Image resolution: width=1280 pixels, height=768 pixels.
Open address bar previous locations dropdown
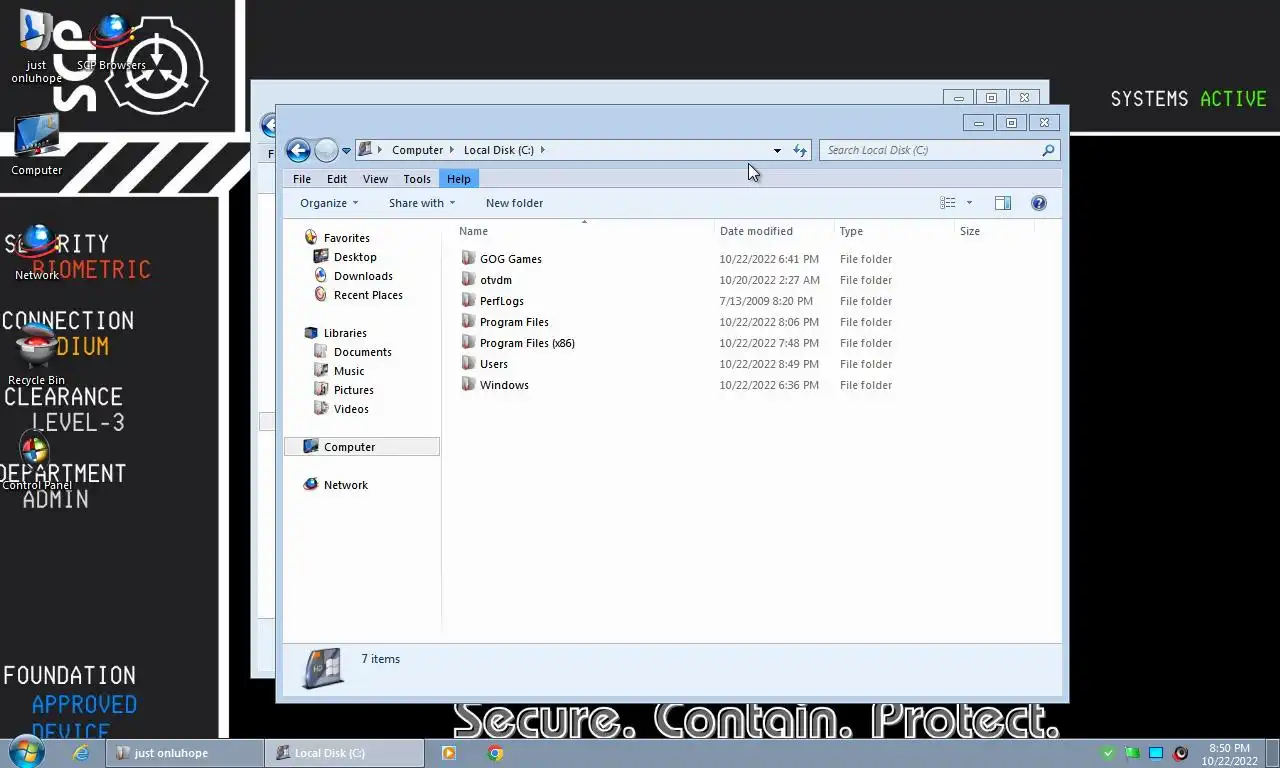[777, 150]
